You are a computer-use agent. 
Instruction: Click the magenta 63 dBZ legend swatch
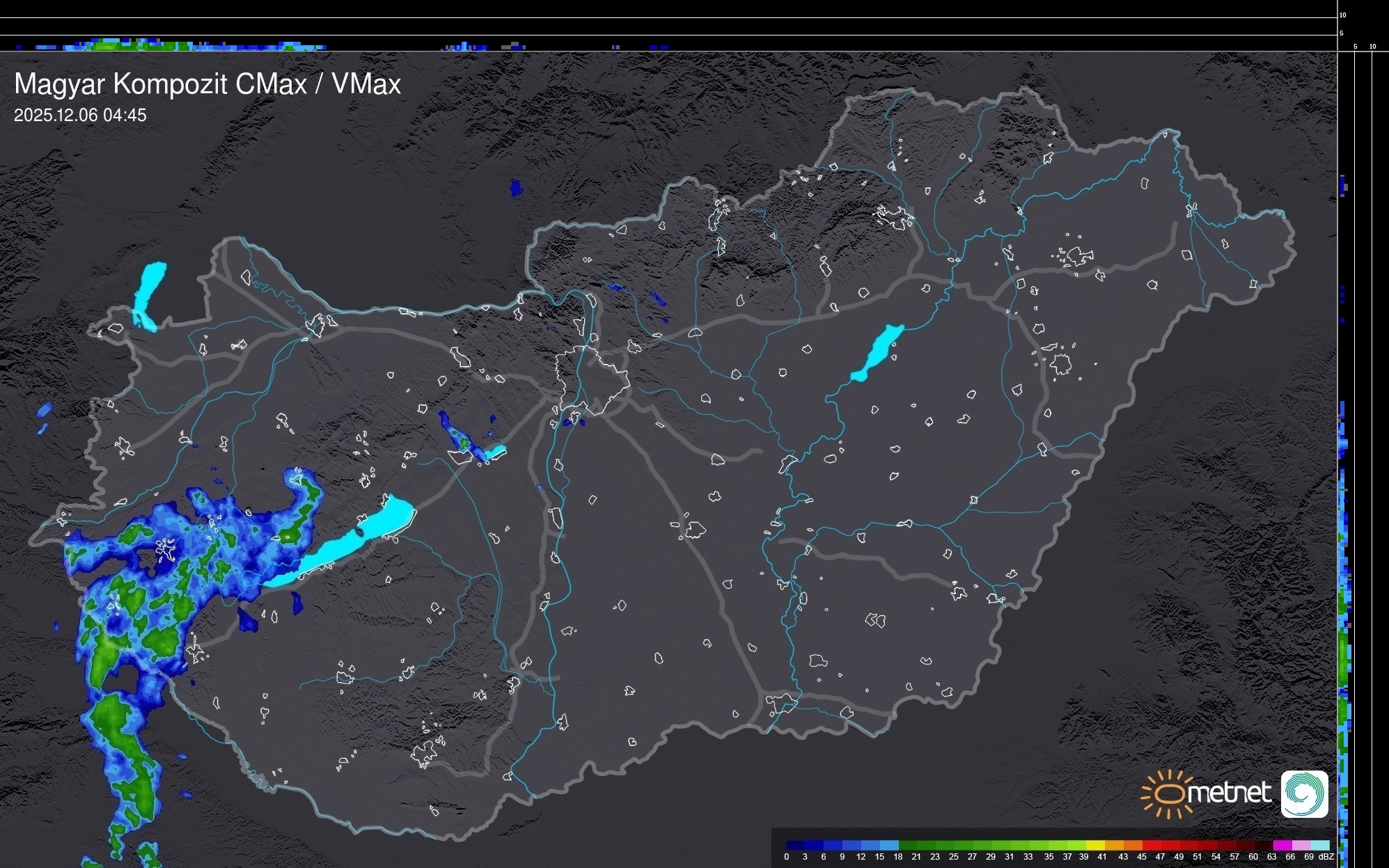coord(1281,846)
